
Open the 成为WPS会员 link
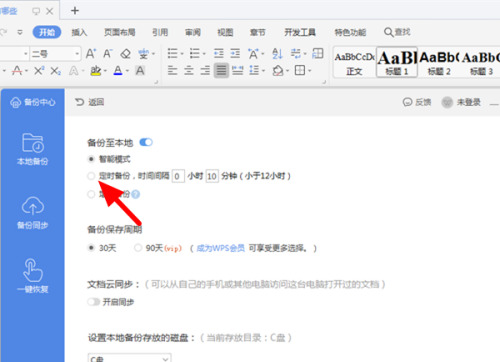point(220,248)
